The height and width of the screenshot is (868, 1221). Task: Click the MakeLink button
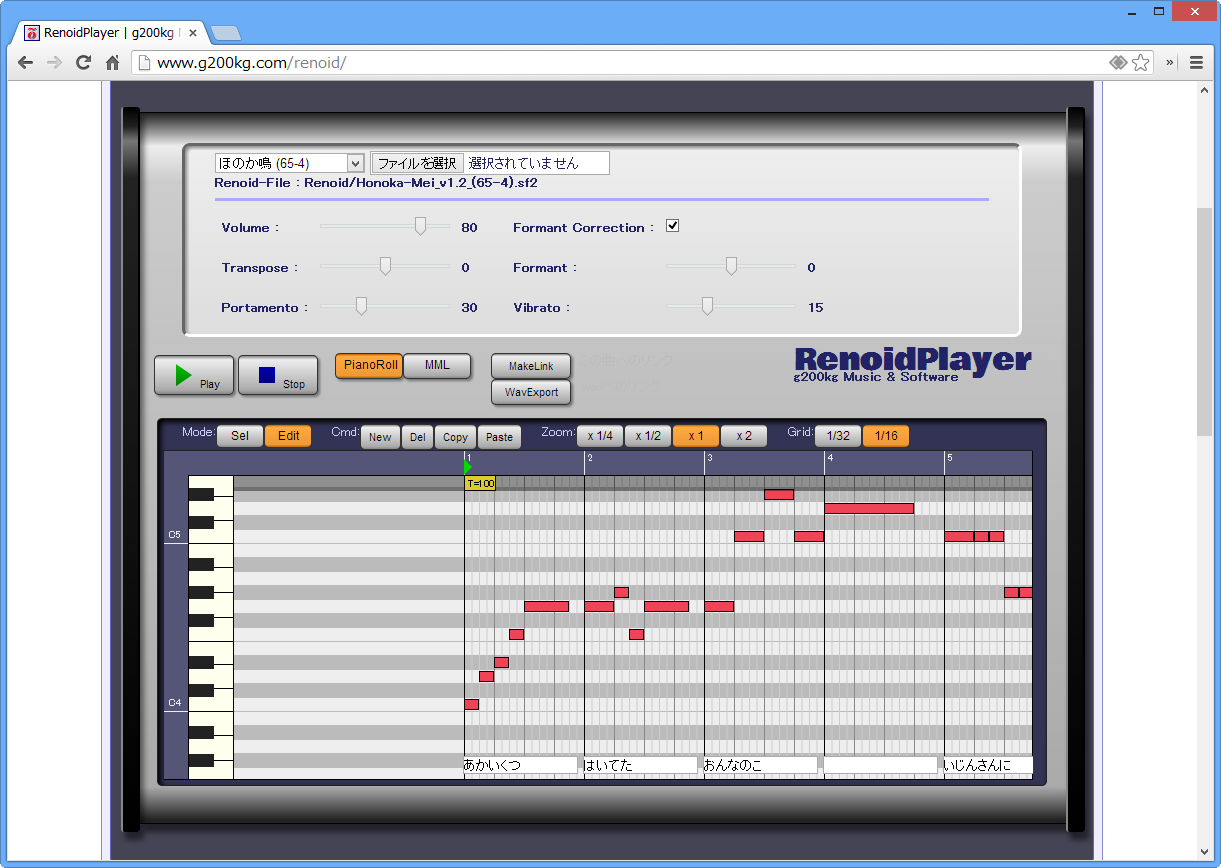(531, 366)
